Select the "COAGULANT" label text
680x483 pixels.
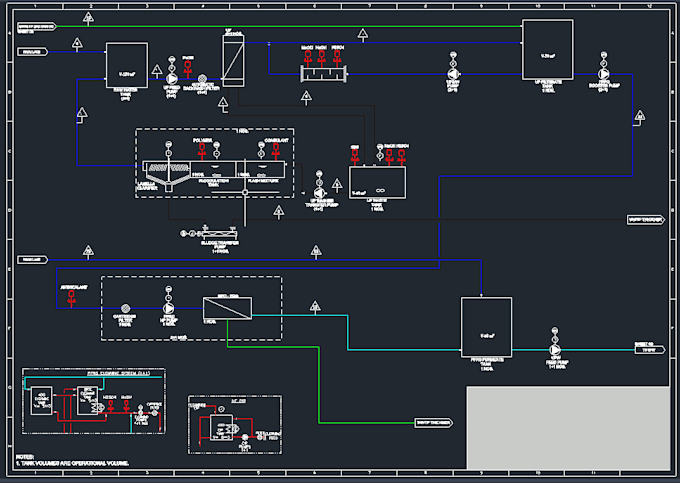coord(276,140)
